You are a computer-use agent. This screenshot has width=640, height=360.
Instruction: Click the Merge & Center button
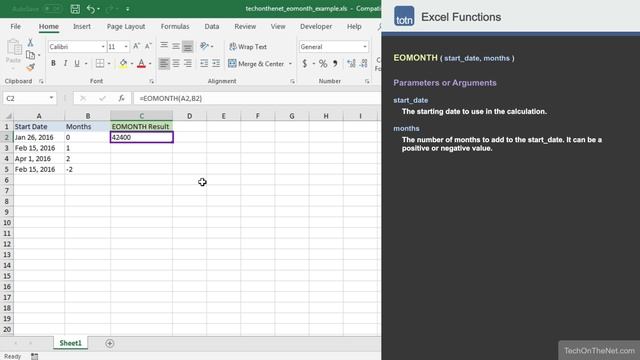click(x=256, y=64)
